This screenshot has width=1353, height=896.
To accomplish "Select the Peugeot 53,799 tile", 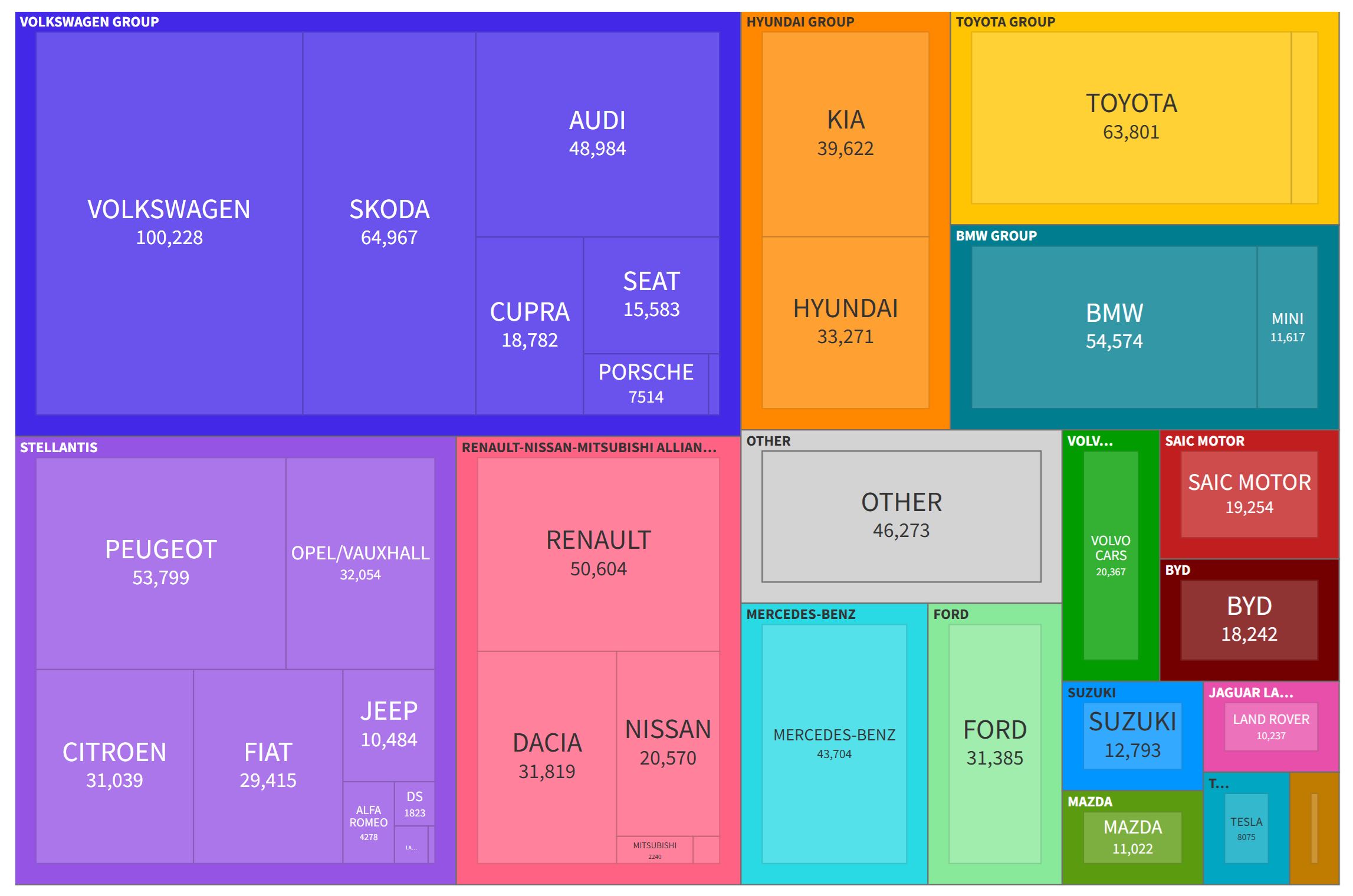I will 160,562.
